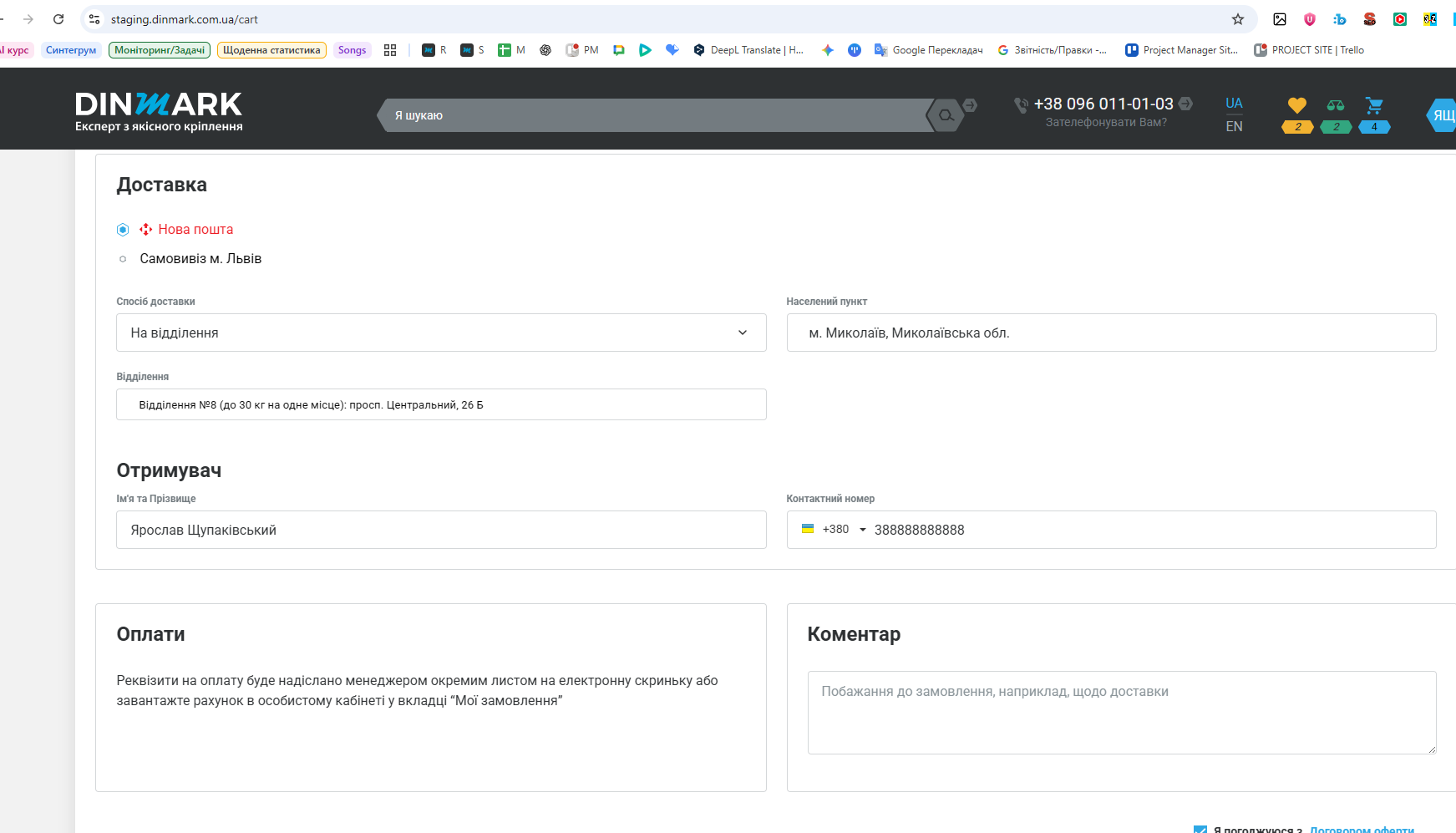This screenshot has width=1456, height=833.
Task: Bookmark this page with the star icon
Action: [x=1237, y=19]
